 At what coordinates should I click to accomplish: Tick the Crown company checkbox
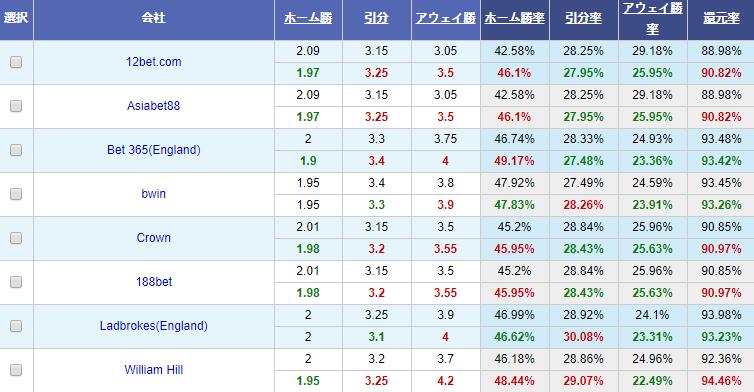16,238
